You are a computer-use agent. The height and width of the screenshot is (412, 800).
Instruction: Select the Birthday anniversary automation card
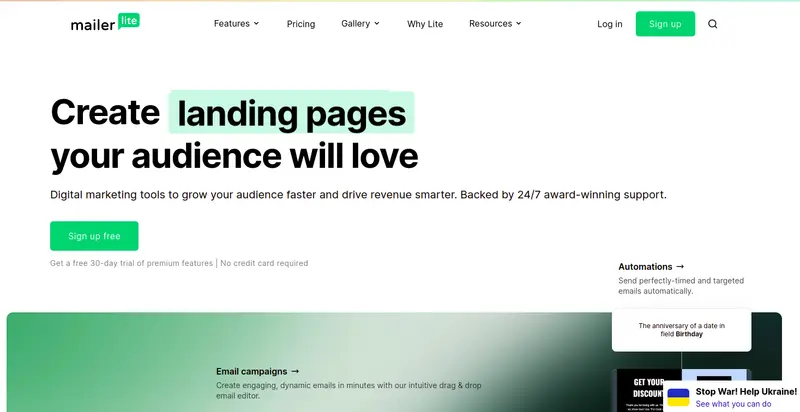tap(681, 330)
